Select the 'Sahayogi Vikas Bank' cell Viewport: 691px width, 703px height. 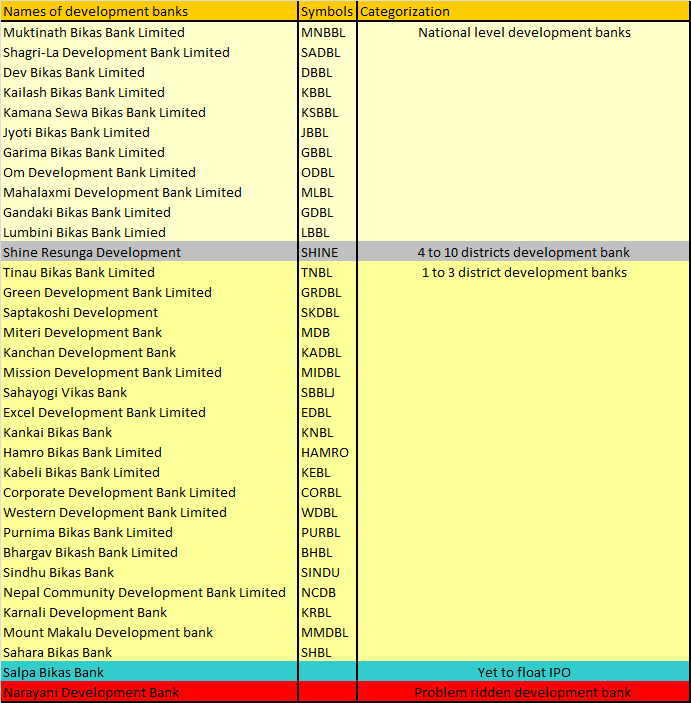point(149,392)
